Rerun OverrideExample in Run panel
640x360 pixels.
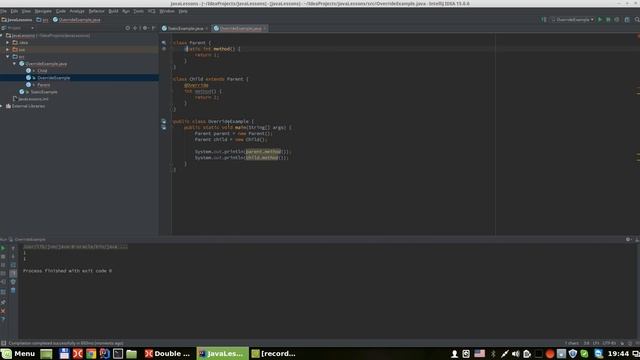click(x=3, y=248)
